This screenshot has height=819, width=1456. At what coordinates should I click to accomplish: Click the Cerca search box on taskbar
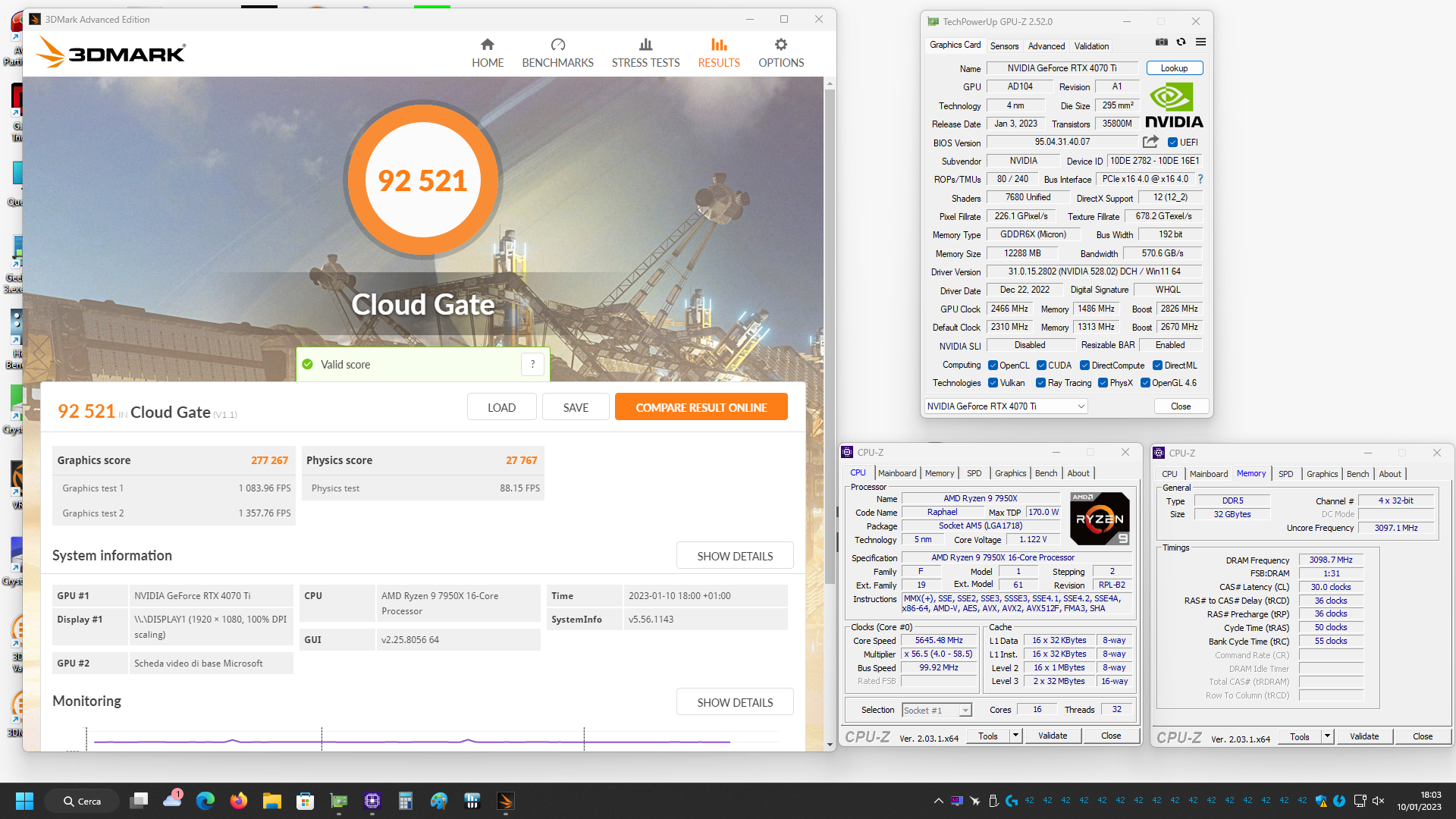pos(82,801)
